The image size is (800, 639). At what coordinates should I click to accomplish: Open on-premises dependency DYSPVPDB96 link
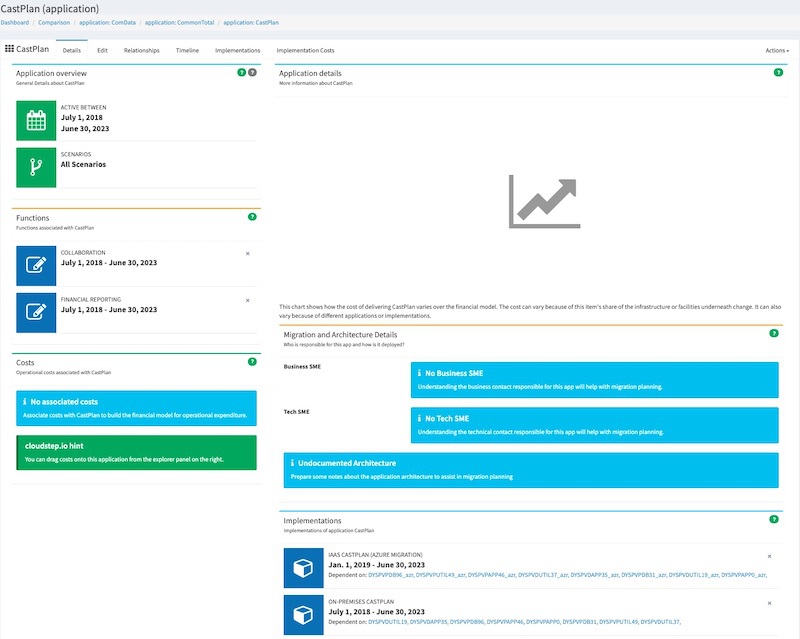coord(467,622)
